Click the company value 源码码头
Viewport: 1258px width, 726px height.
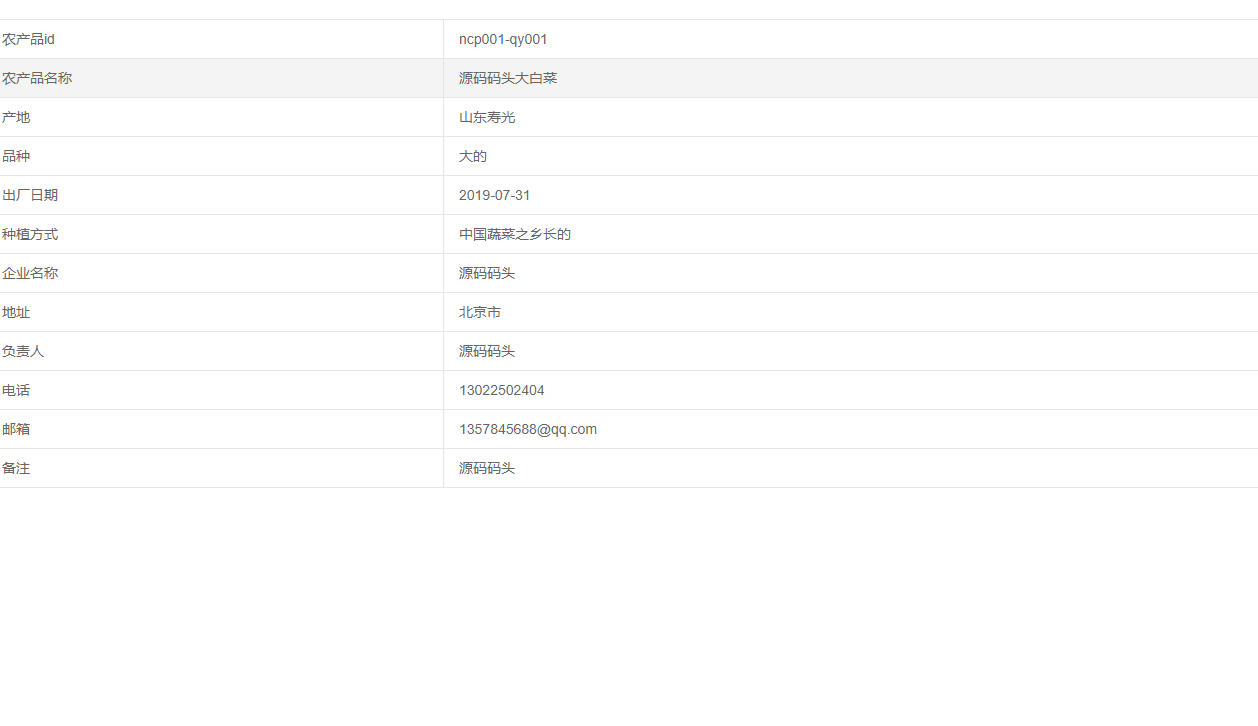click(486, 273)
